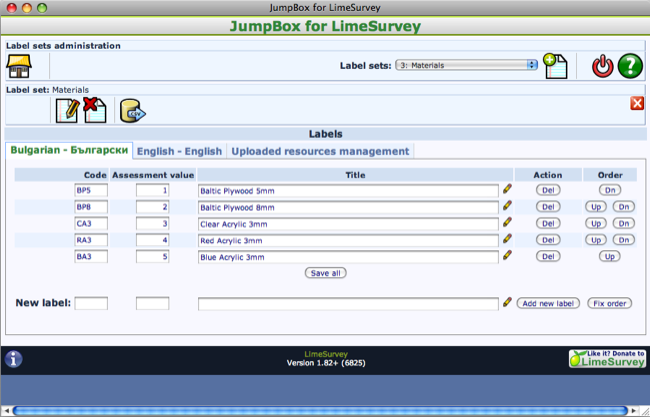Click the Blue Acrylic 3mm title field

click(x=348, y=257)
